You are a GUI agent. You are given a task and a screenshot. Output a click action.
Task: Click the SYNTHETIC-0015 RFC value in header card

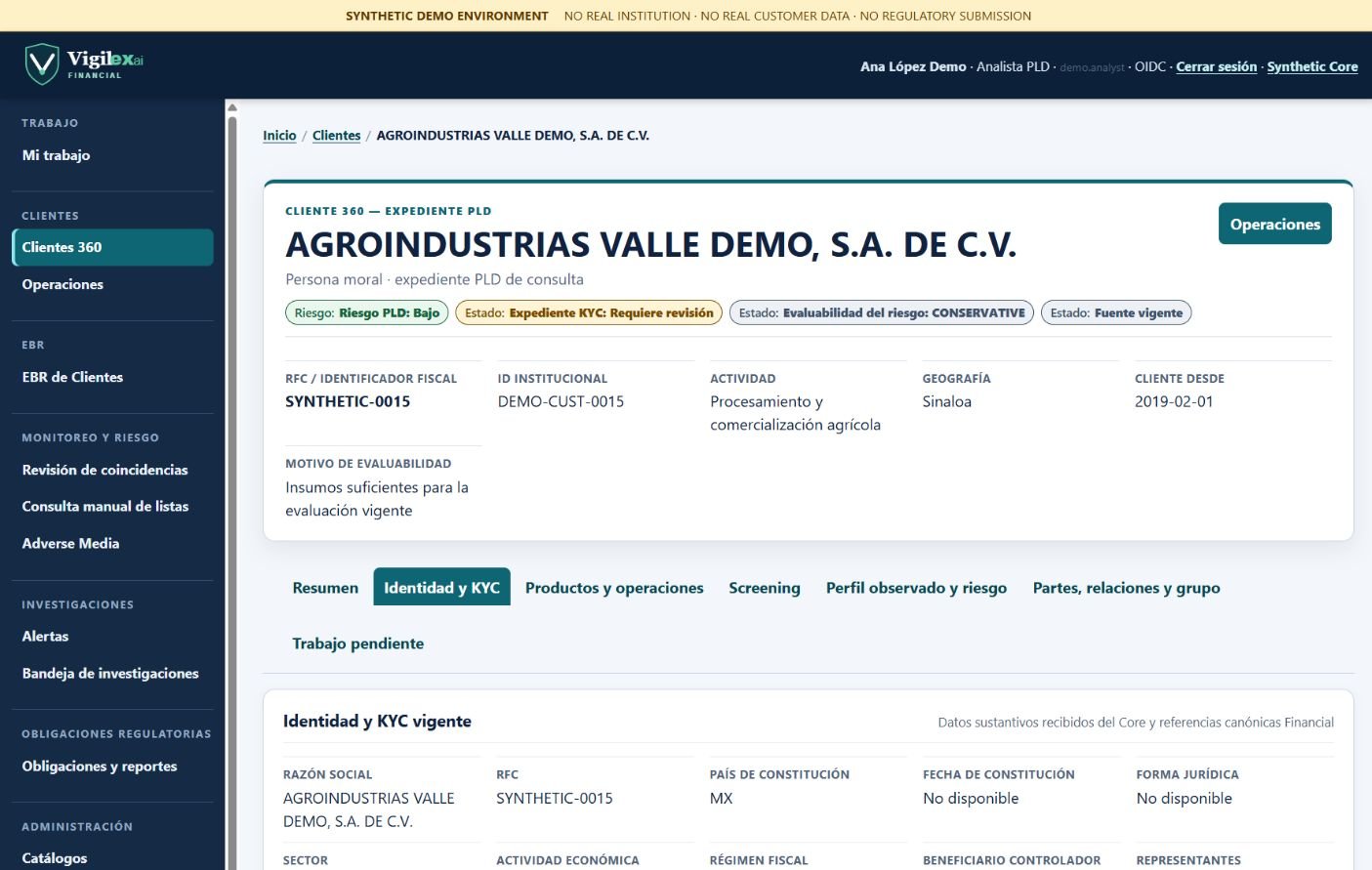[348, 401]
